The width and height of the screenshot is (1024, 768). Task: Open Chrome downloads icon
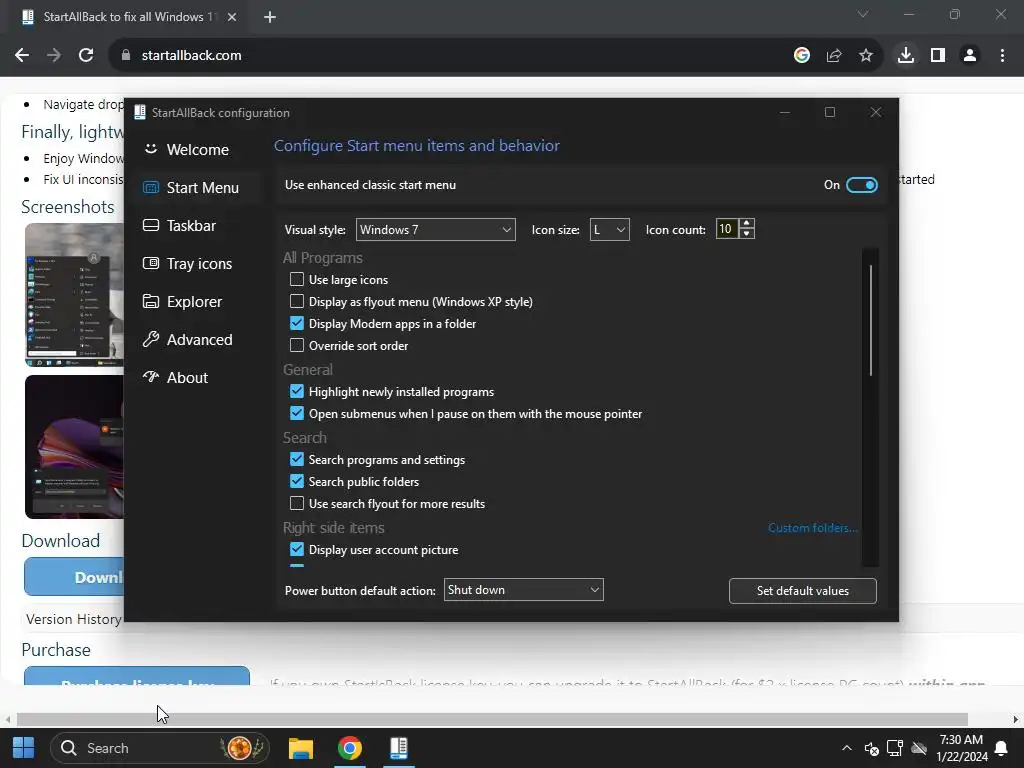pyautogui.click(x=906, y=56)
